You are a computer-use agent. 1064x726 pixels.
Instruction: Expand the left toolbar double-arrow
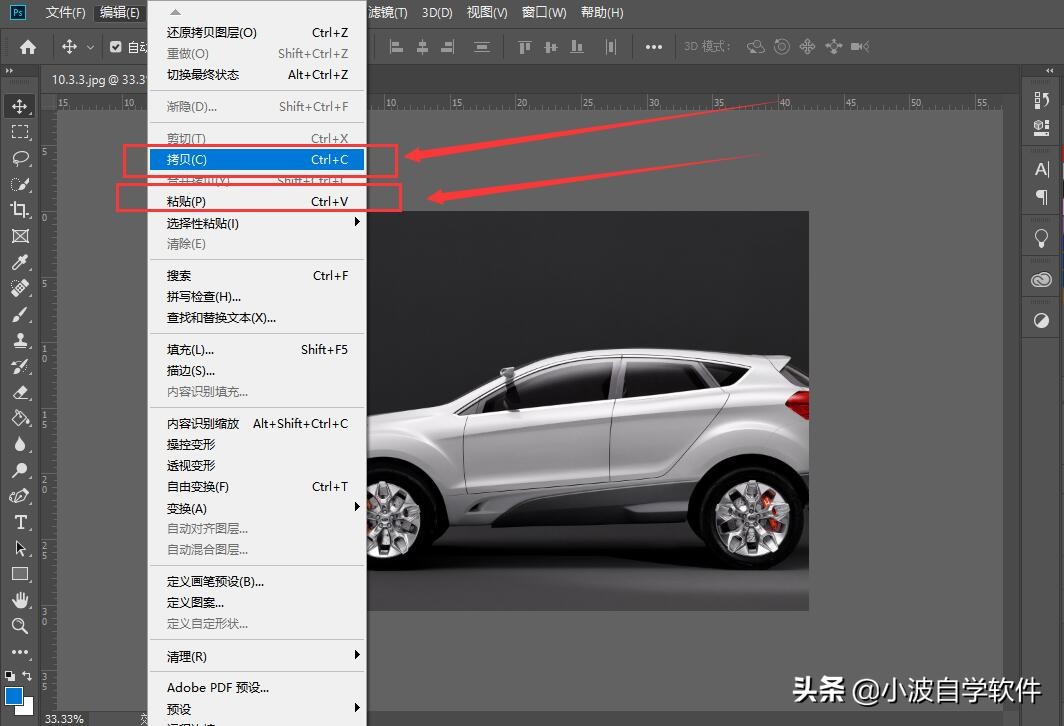10,71
